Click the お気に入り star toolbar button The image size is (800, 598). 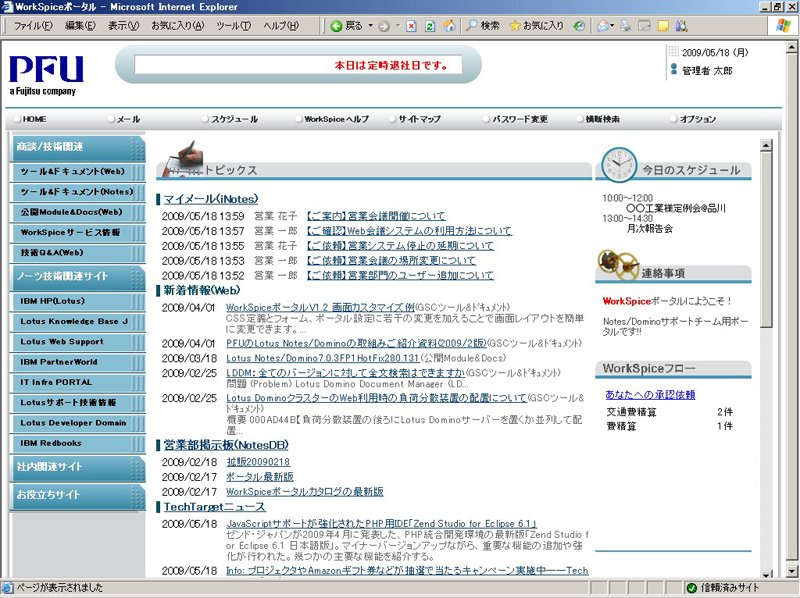537,26
